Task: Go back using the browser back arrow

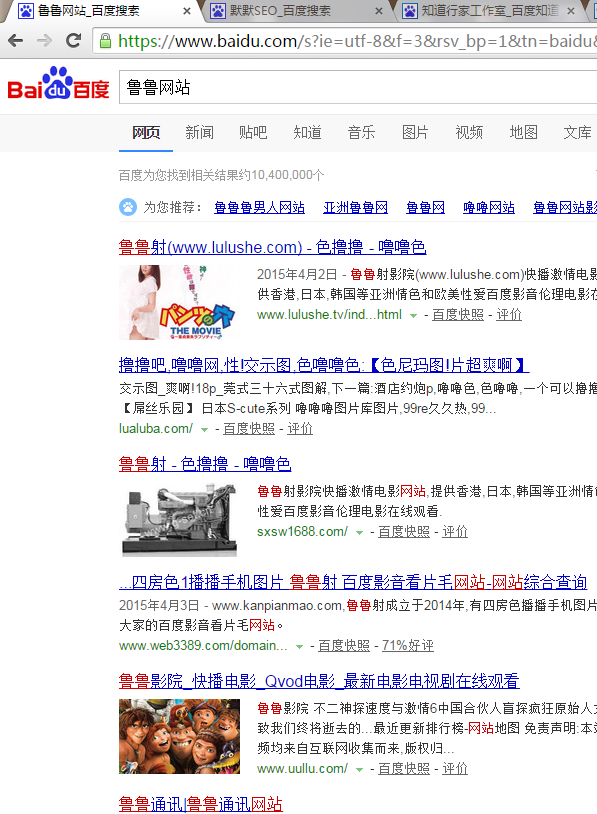Action: 16,40
